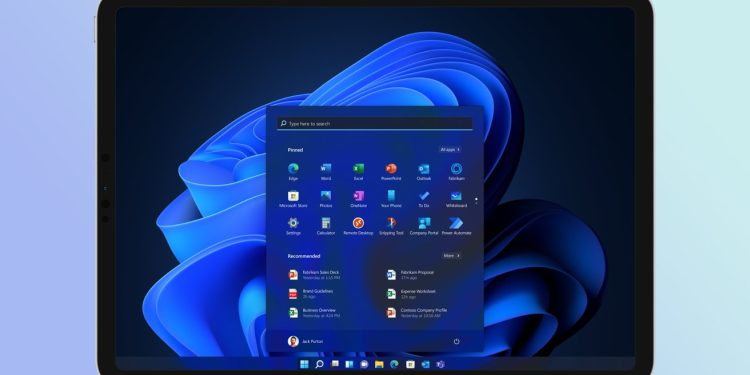Open the Expense Worksheet file

point(411,294)
